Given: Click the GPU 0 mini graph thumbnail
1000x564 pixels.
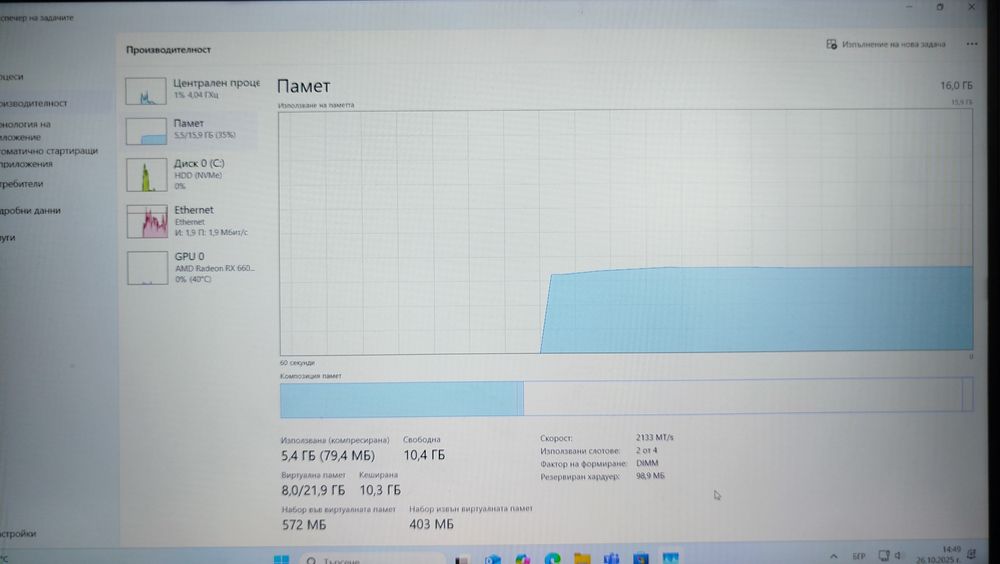Looking at the screenshot, I should point(147,268).
